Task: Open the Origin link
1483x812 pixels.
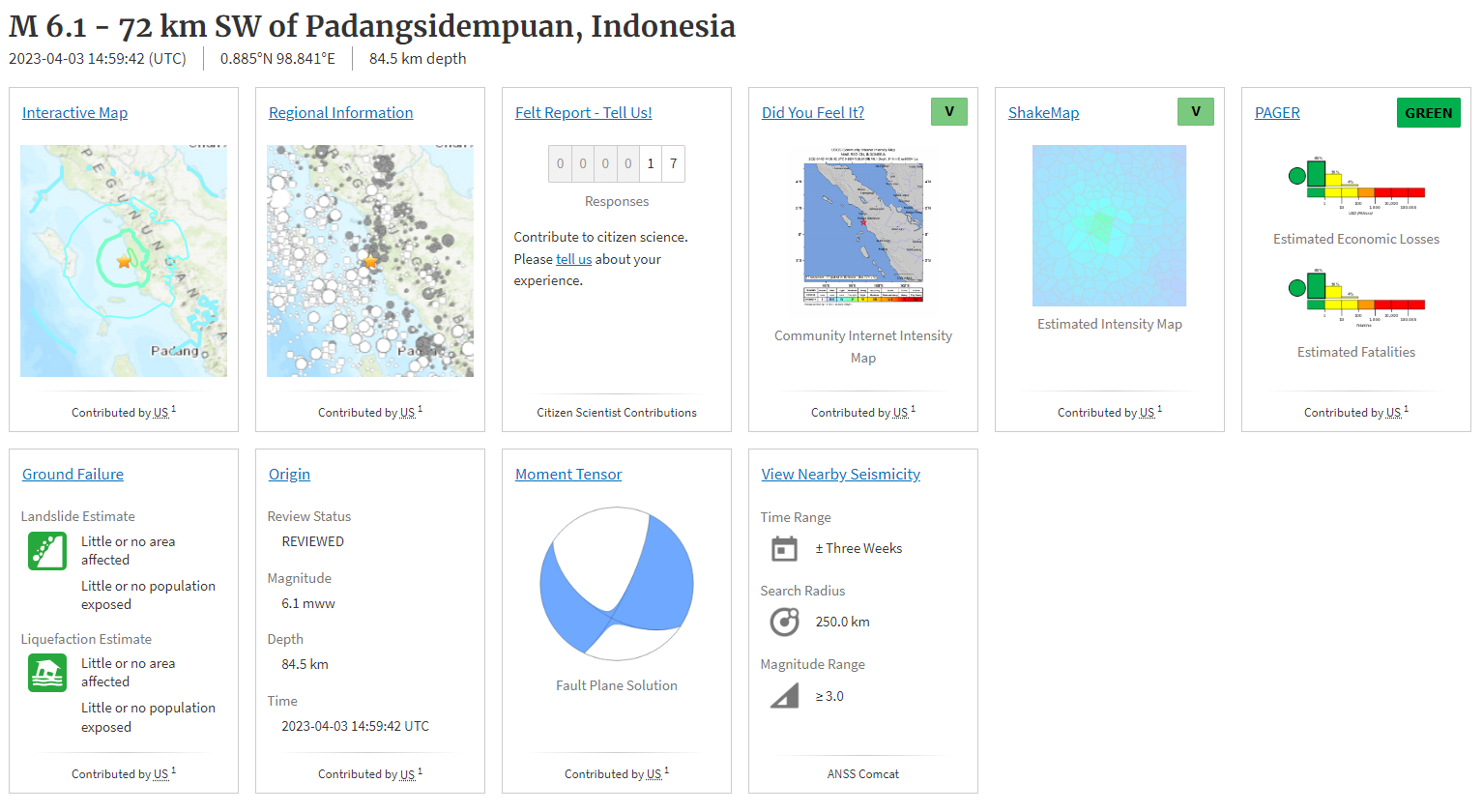Action: (289, 475)
